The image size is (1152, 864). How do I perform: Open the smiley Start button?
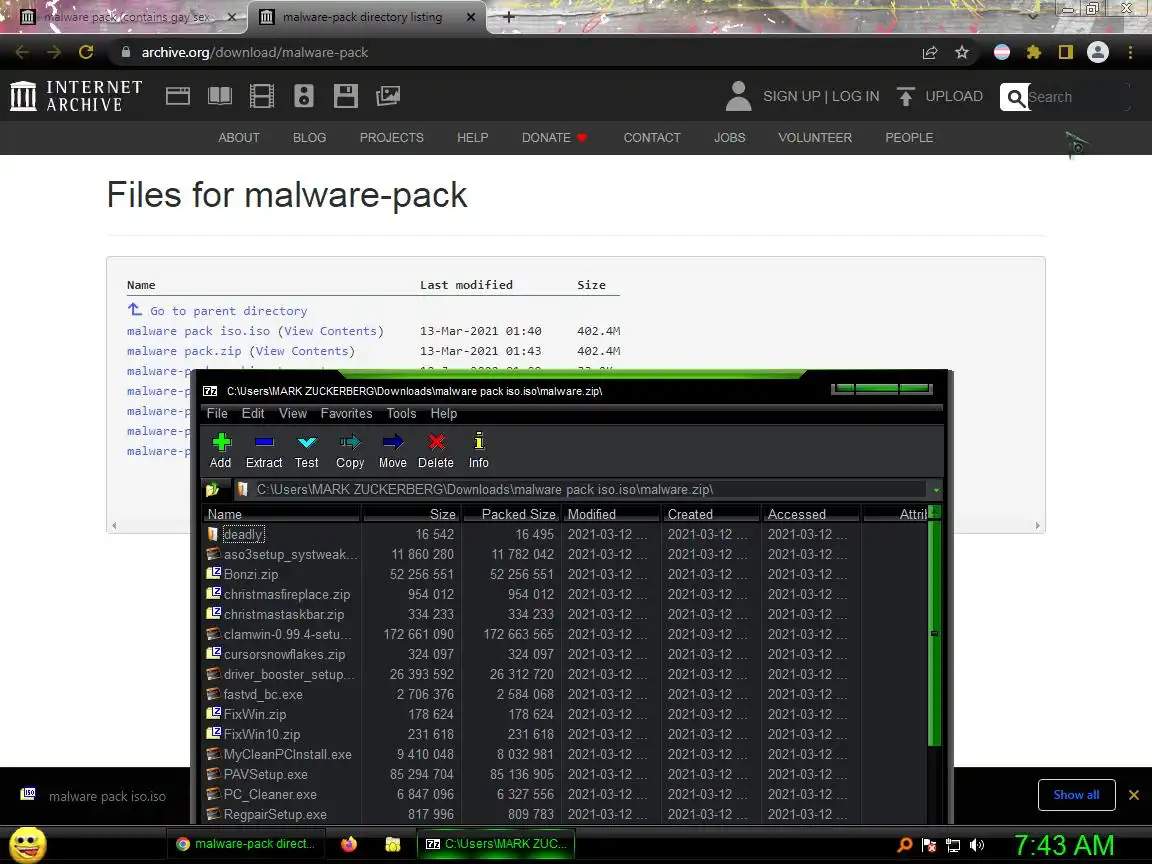tap(28, 844)
